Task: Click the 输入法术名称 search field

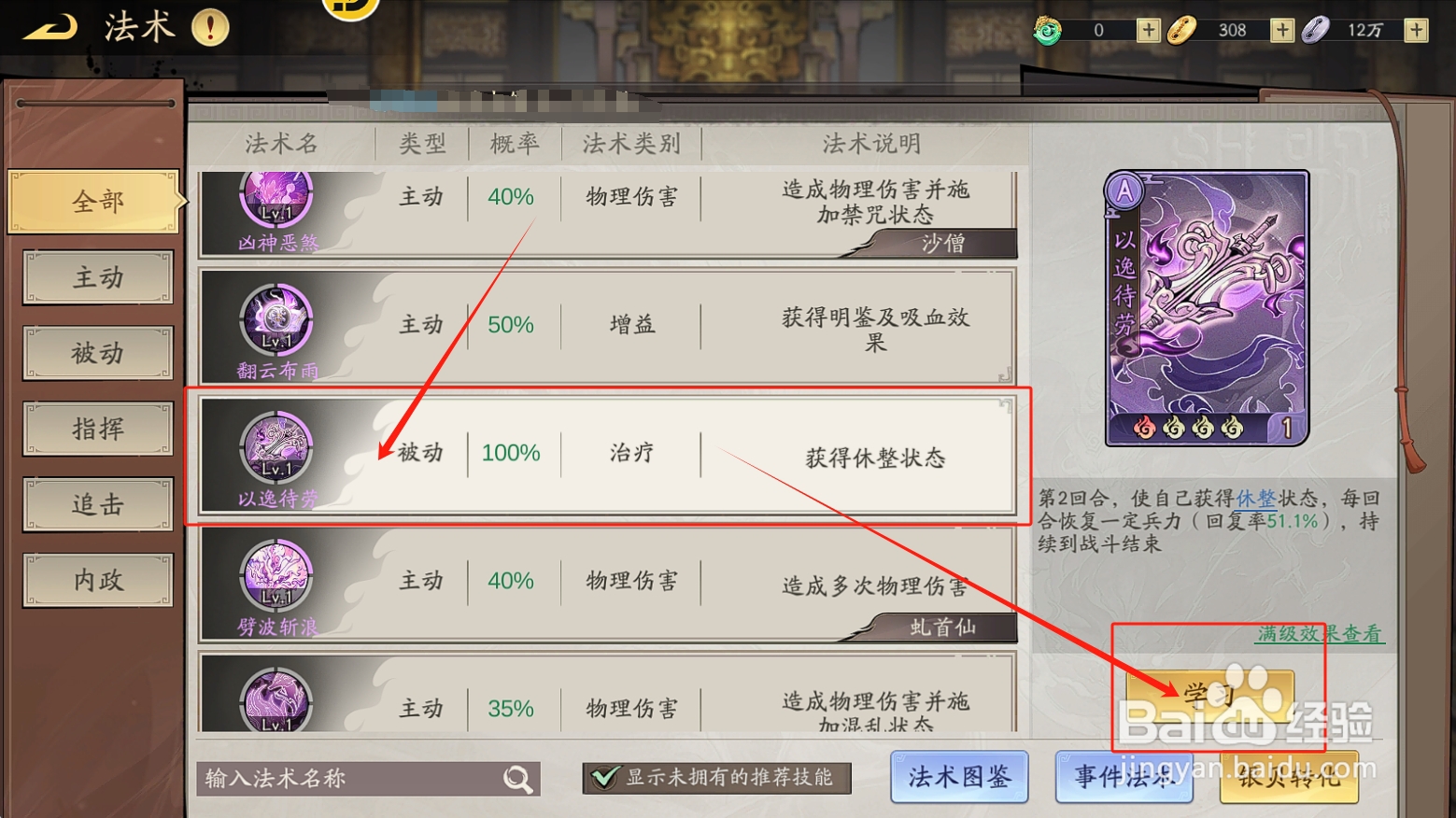Action: (350, 778)
